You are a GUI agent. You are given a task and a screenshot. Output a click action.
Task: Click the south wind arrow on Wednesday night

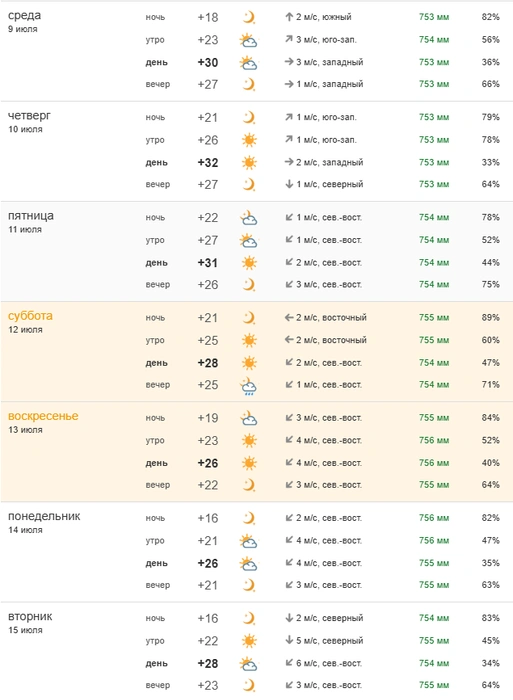(289, 17)
